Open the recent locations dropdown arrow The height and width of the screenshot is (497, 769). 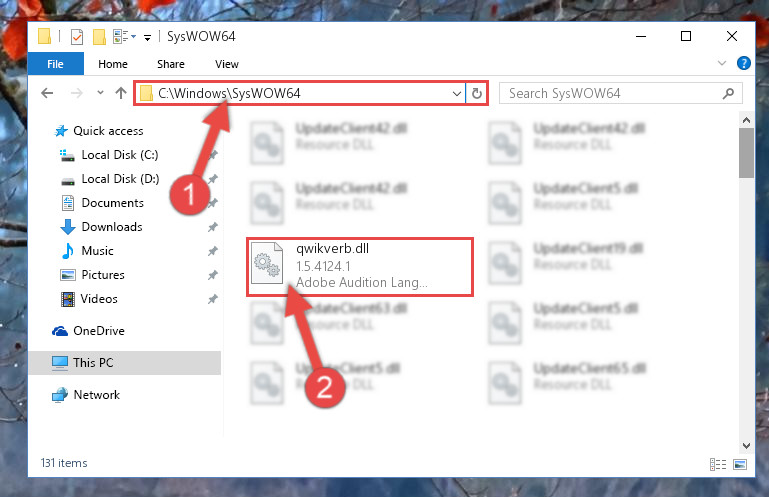click(100, 92)
